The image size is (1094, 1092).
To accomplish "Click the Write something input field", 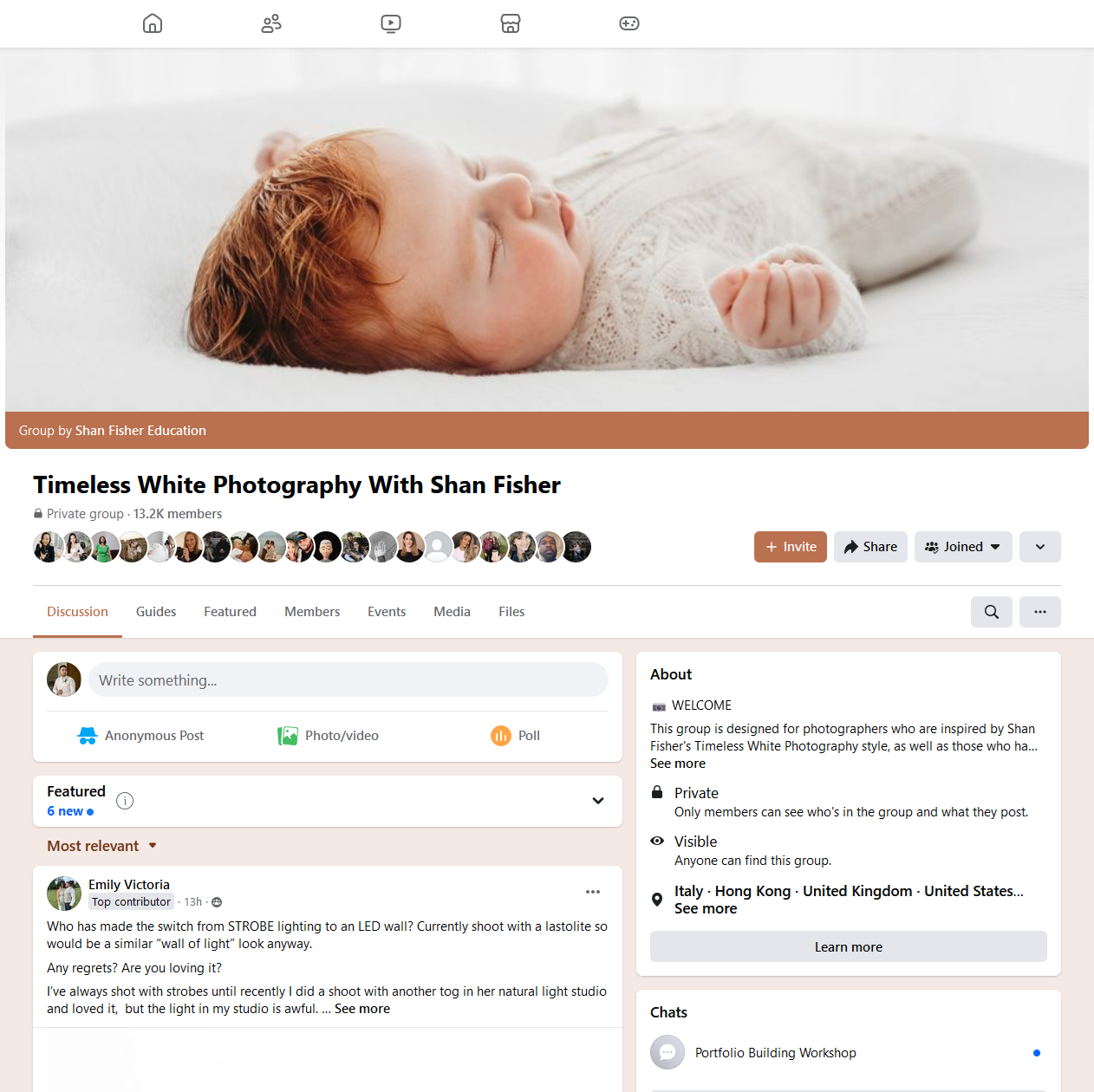I will pos(348,679).
